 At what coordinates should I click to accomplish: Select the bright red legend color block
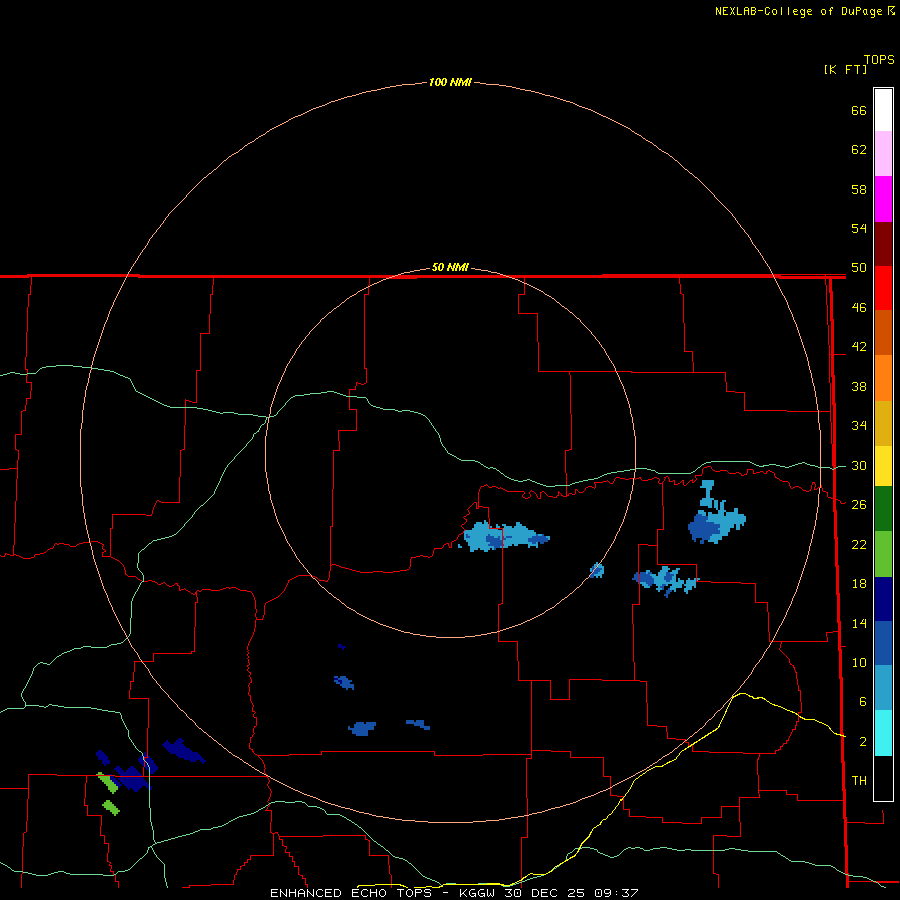883,288
